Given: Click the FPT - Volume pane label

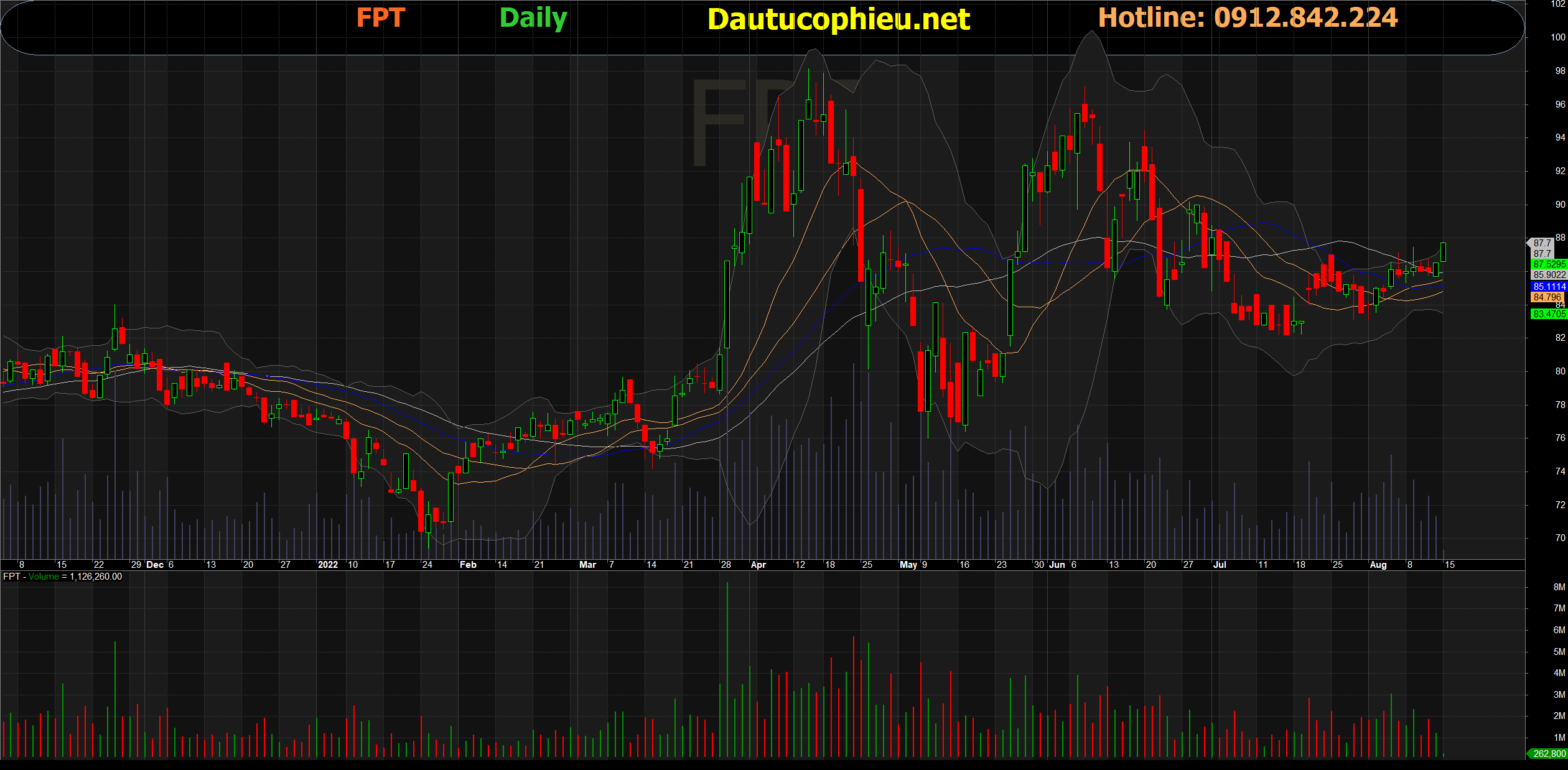Looking at the screenshot, I should pyautogui.click(x=62, y=577).
